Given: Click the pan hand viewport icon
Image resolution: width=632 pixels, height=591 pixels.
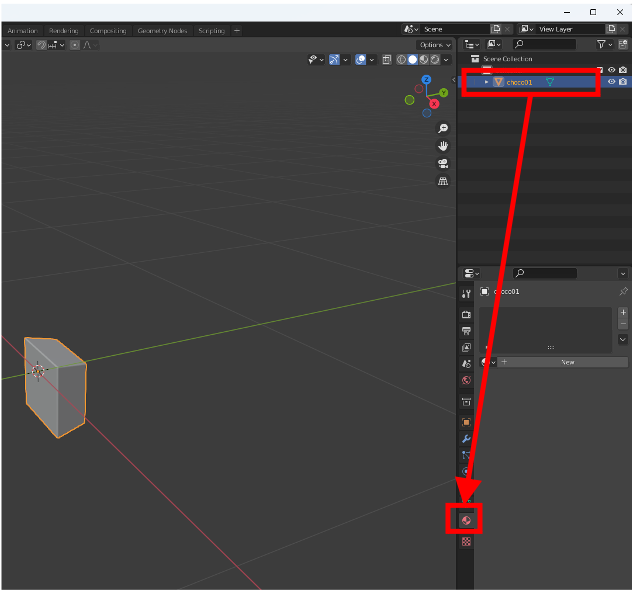Looking at the screenshot, I should tap(443, 146).
